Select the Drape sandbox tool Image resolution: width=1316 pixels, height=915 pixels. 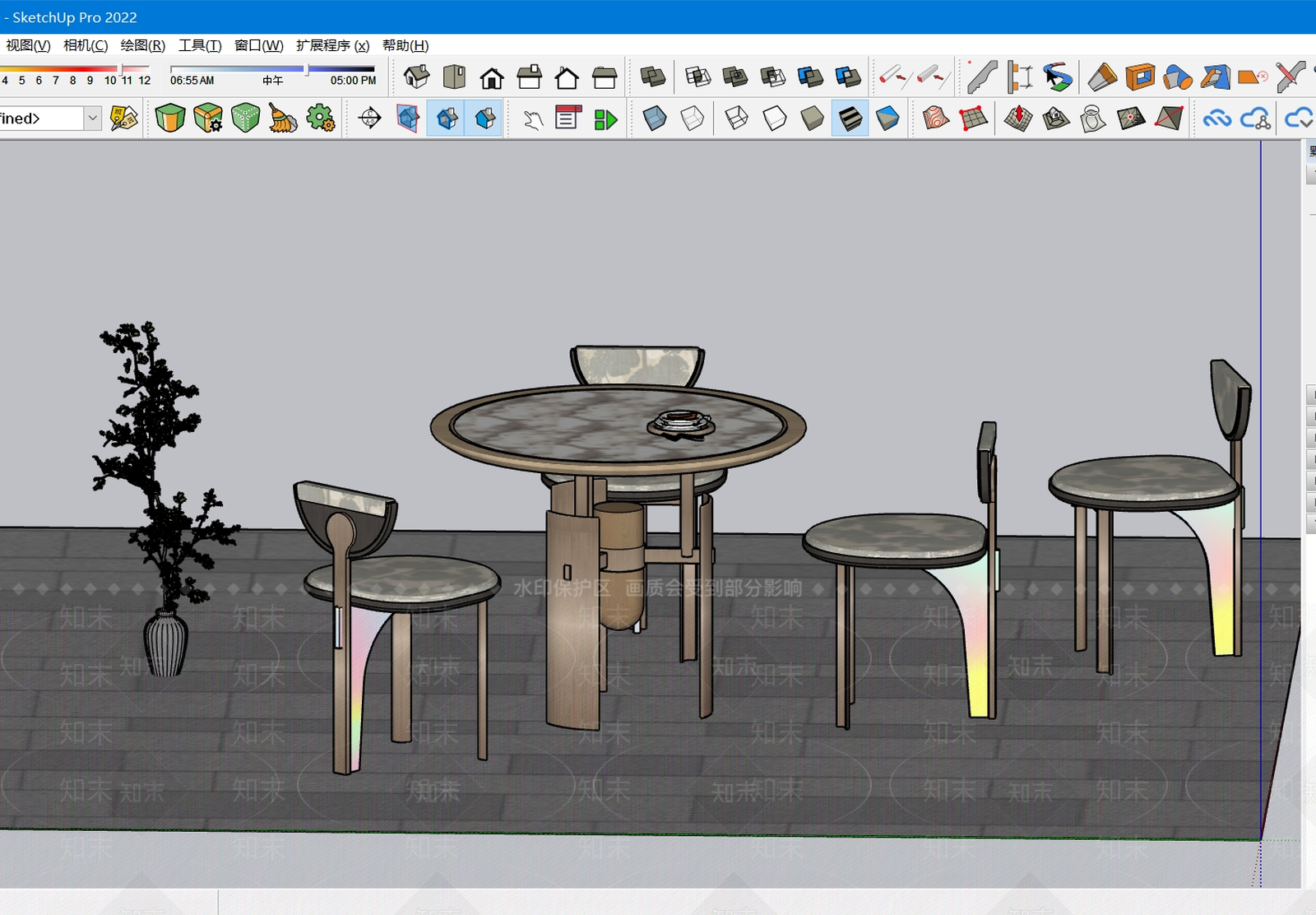1093,118
